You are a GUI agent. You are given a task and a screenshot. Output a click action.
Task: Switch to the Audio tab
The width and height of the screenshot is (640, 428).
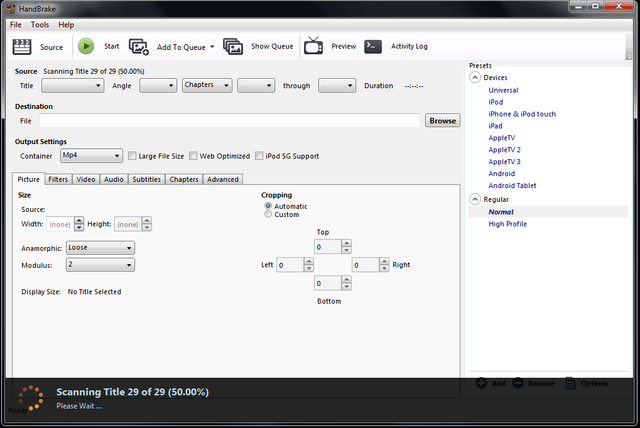tap(114, 179)
